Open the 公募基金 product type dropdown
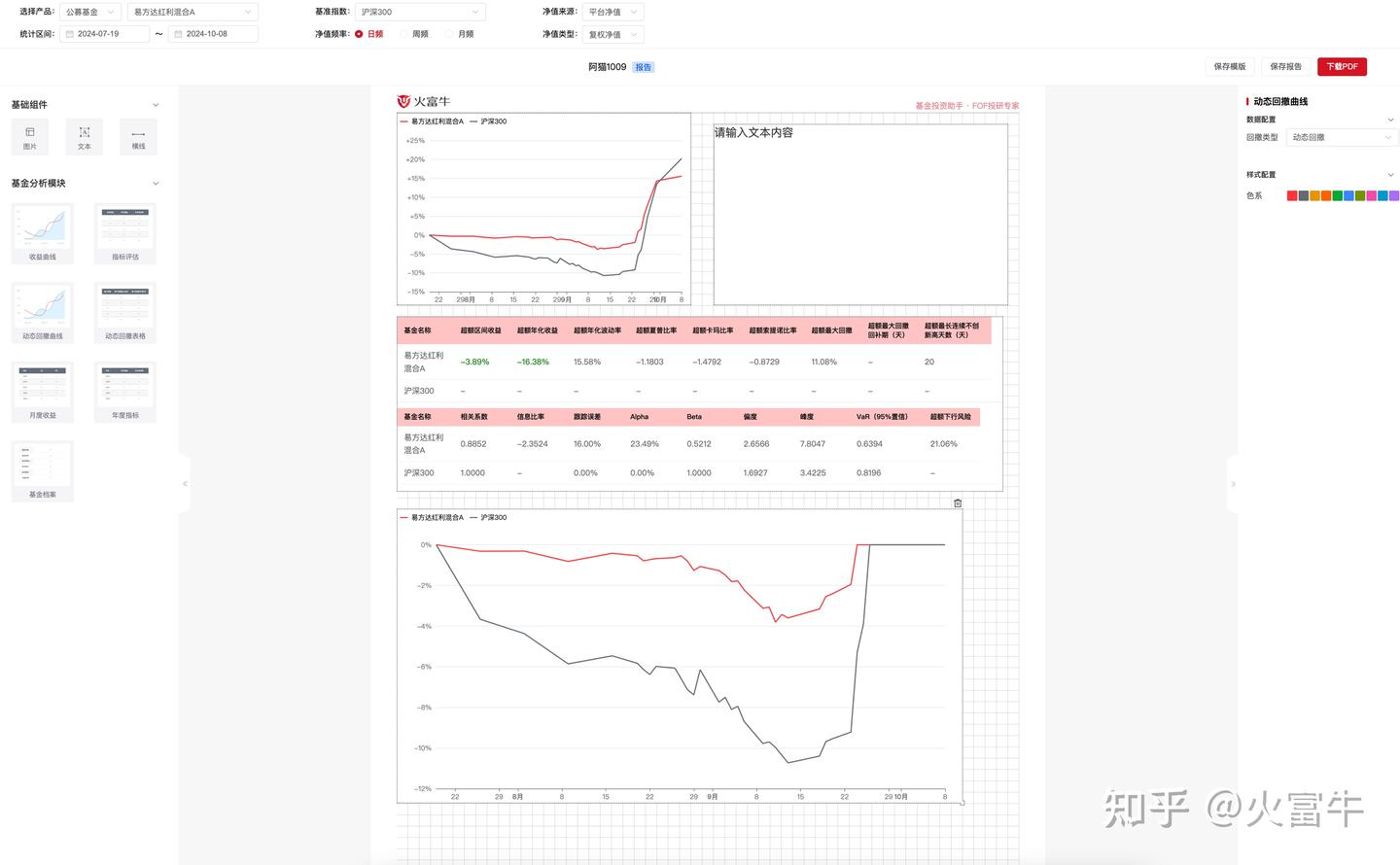 [90, 12]
